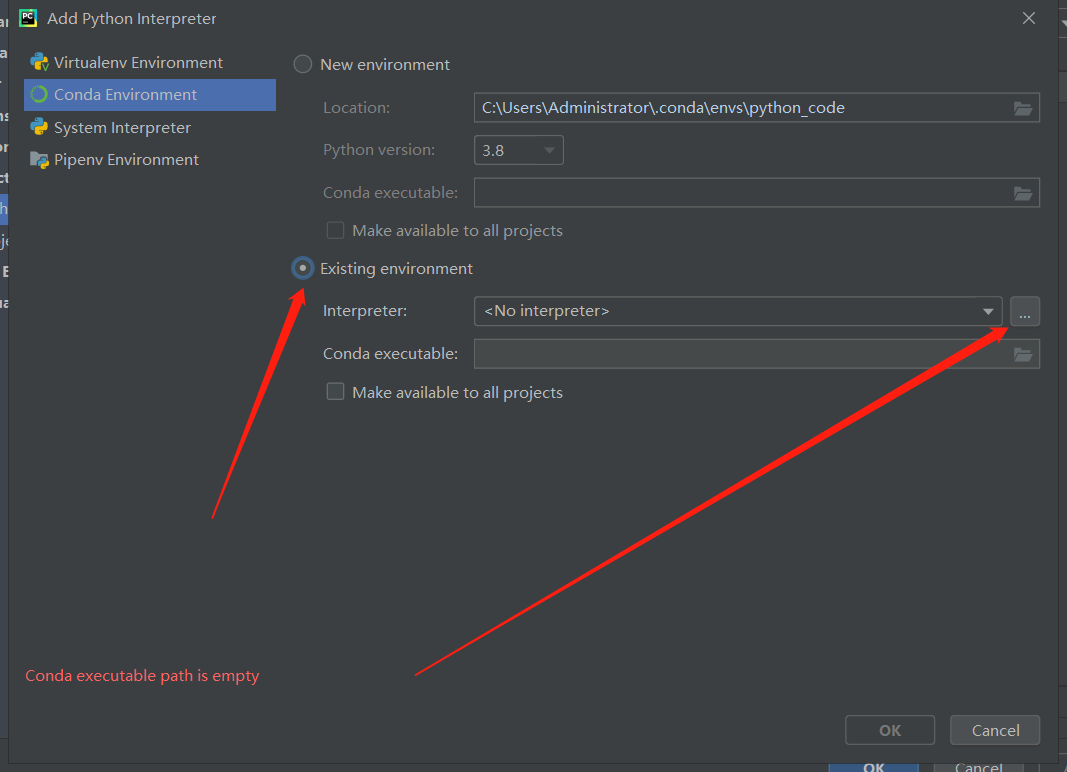The image size is (1067, 772).
Task: Click the PyCharm logo in title bar
Action: [28, 18]
